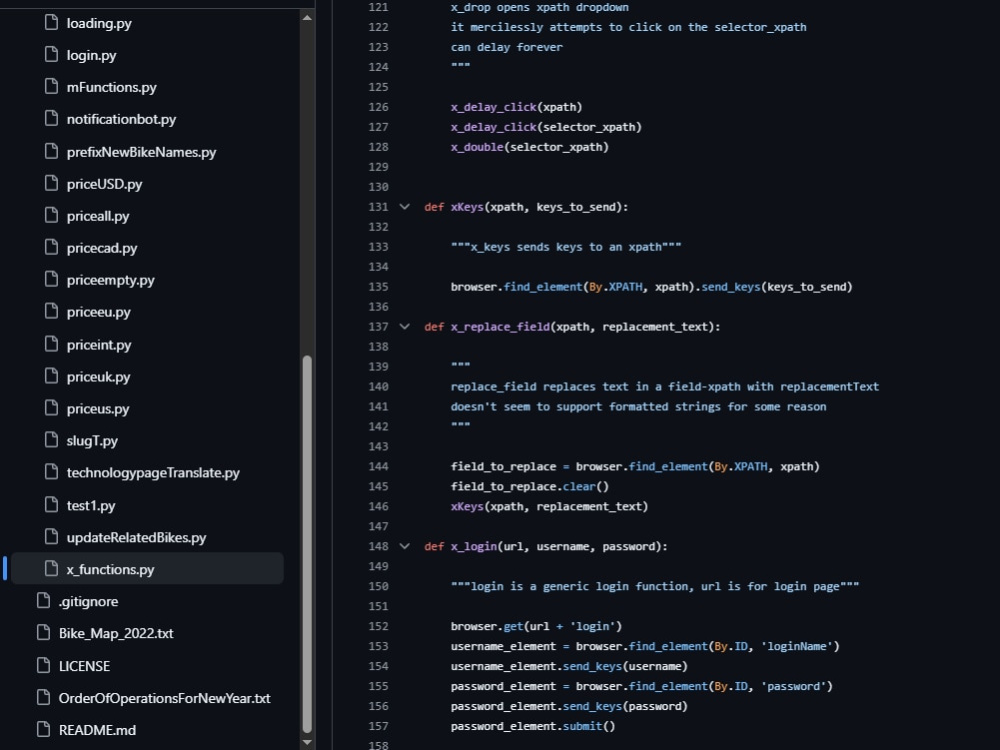Click file icon beside README.md
This screenshot has height=750, width=1000.
(x=43, y=730)
